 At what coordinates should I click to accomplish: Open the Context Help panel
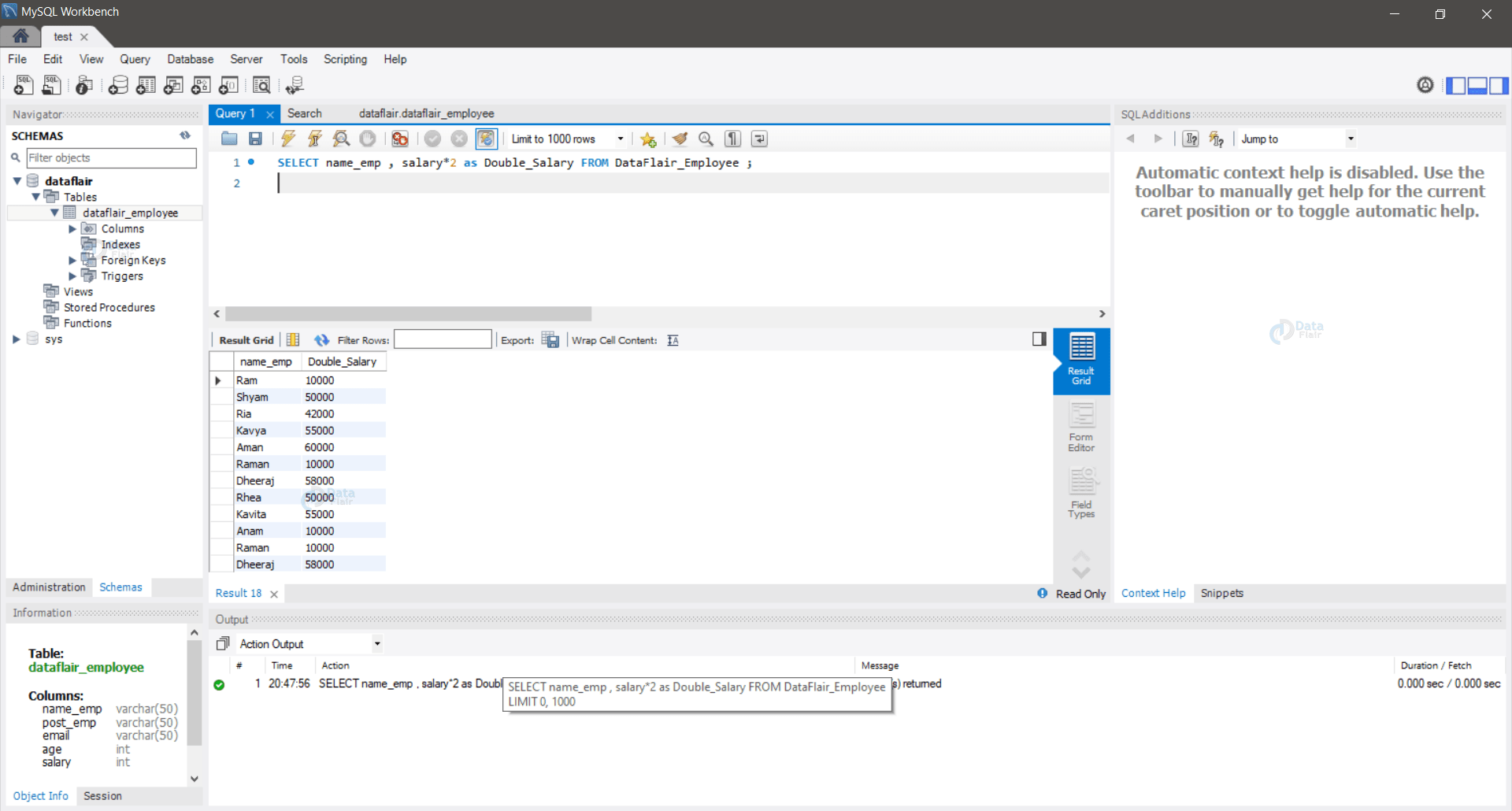point(1153,593)
